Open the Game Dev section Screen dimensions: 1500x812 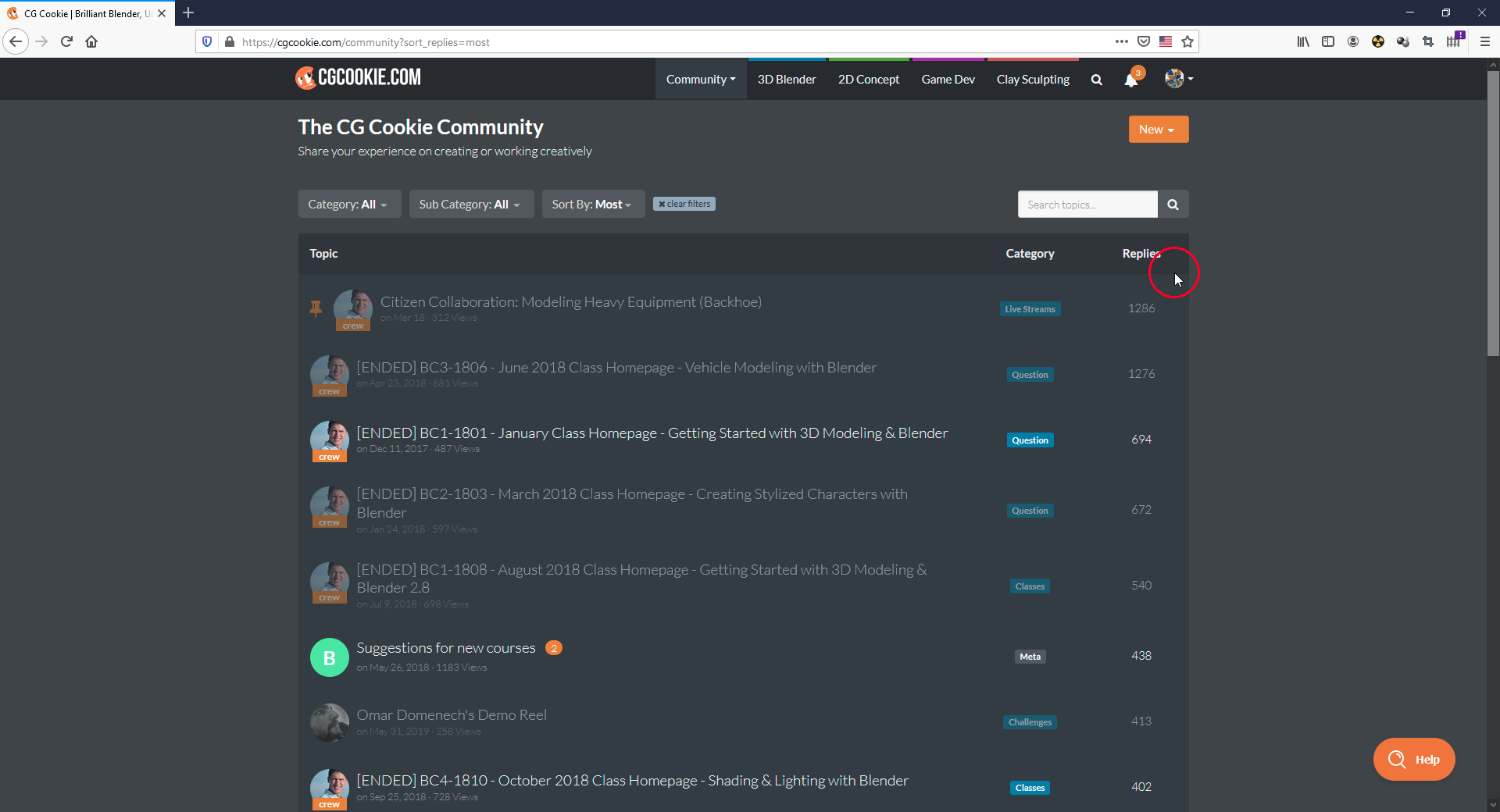(948, 80)
